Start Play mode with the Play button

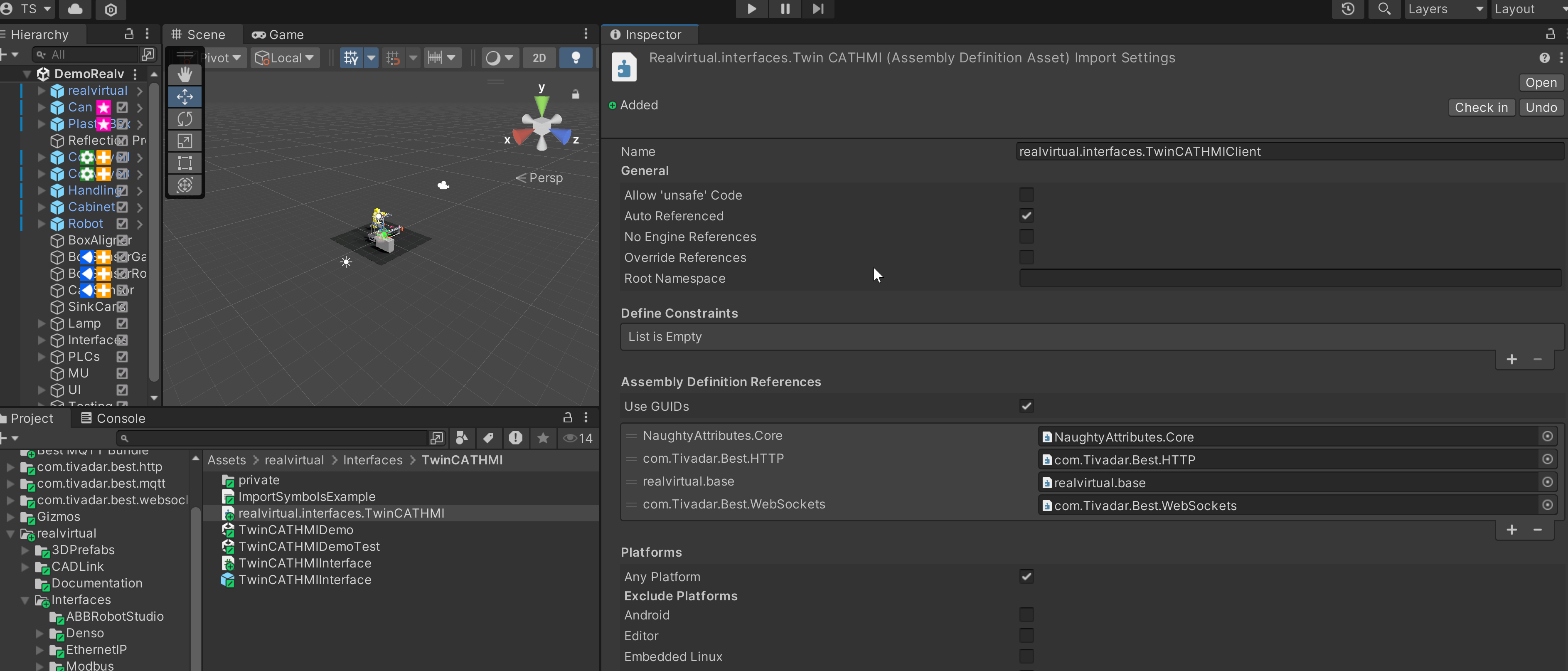click(752, 9)
